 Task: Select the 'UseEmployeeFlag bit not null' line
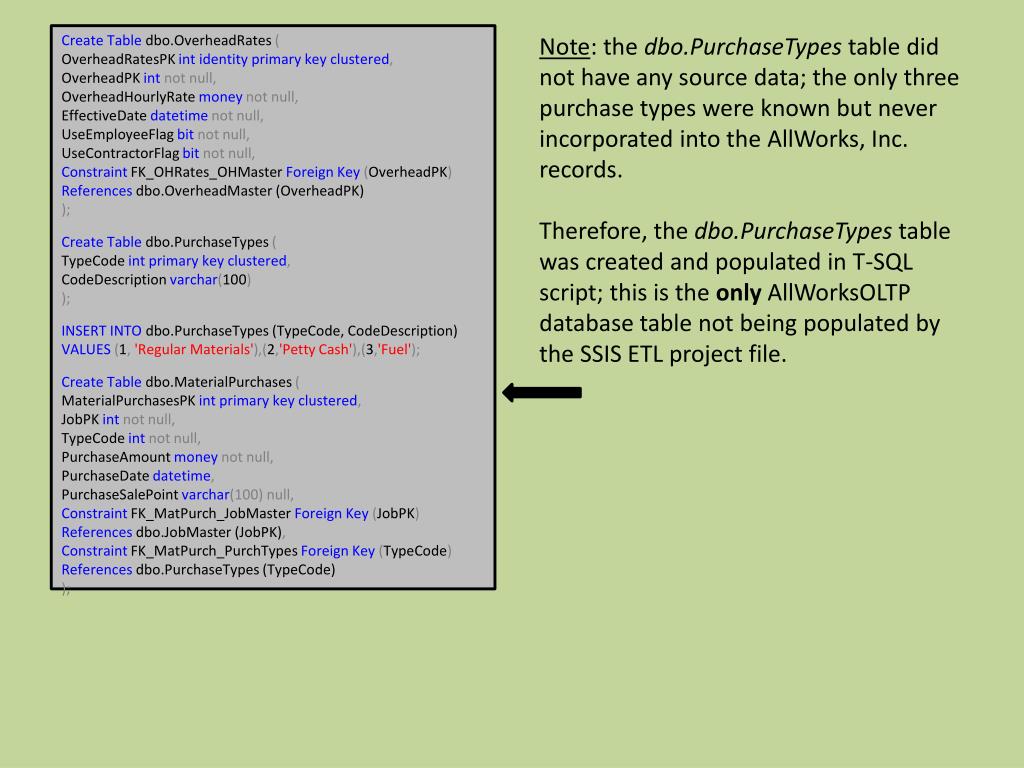click(x=155, y=135)
